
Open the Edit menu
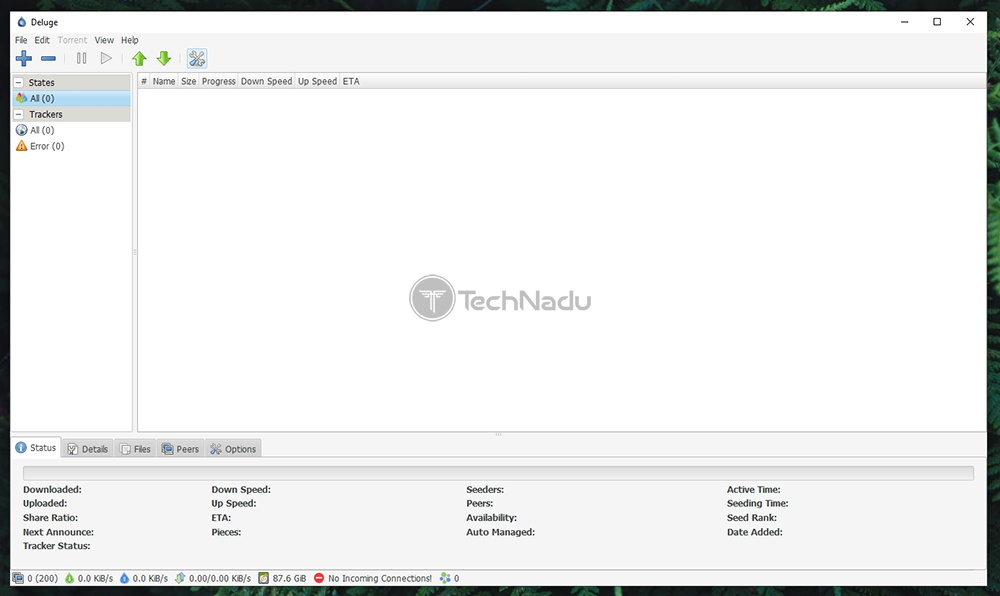(x=42, y=40)
